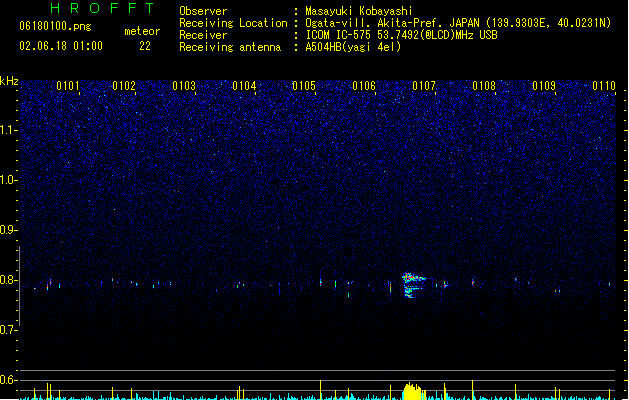Image resolution: width=629 pixels, height=400 pixels.
Task: Click the 0103 time marker
Action: point(184,86)
